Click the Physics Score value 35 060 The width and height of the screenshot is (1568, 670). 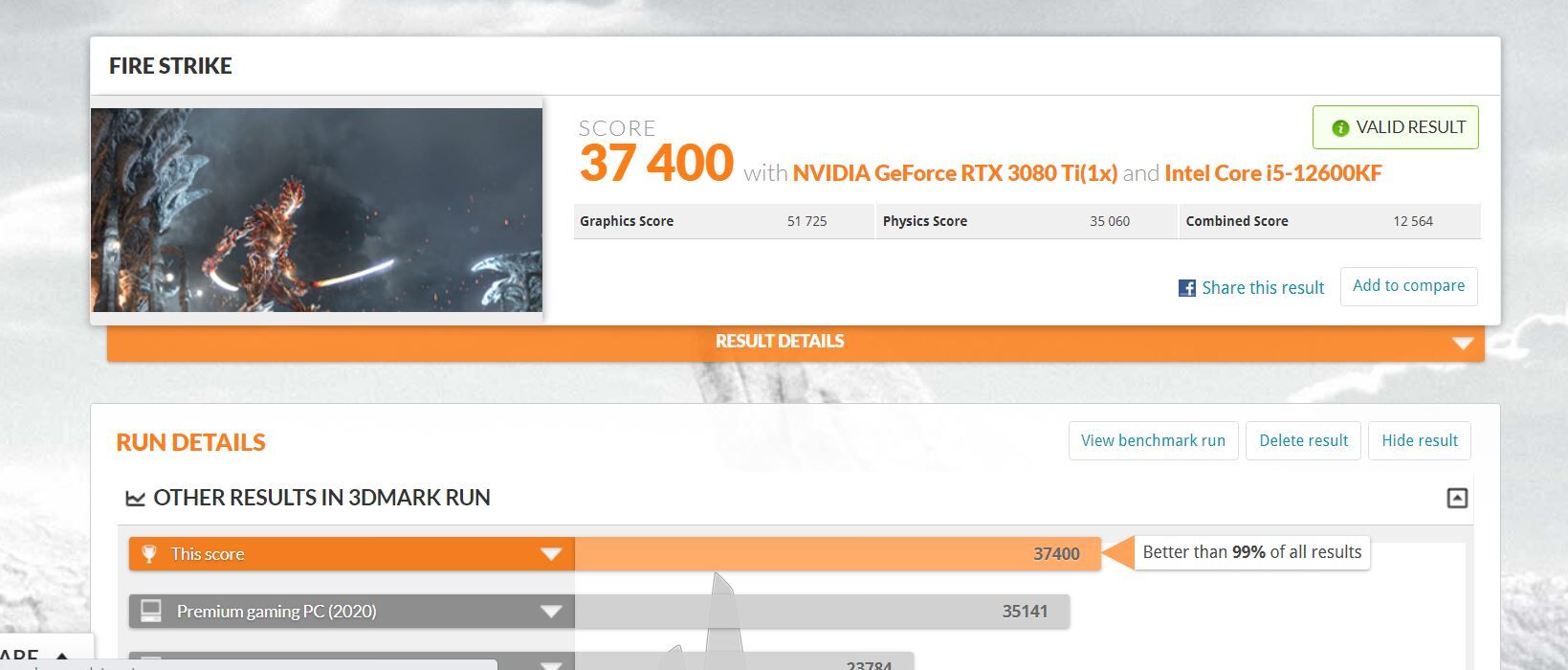click(1110, 221)
